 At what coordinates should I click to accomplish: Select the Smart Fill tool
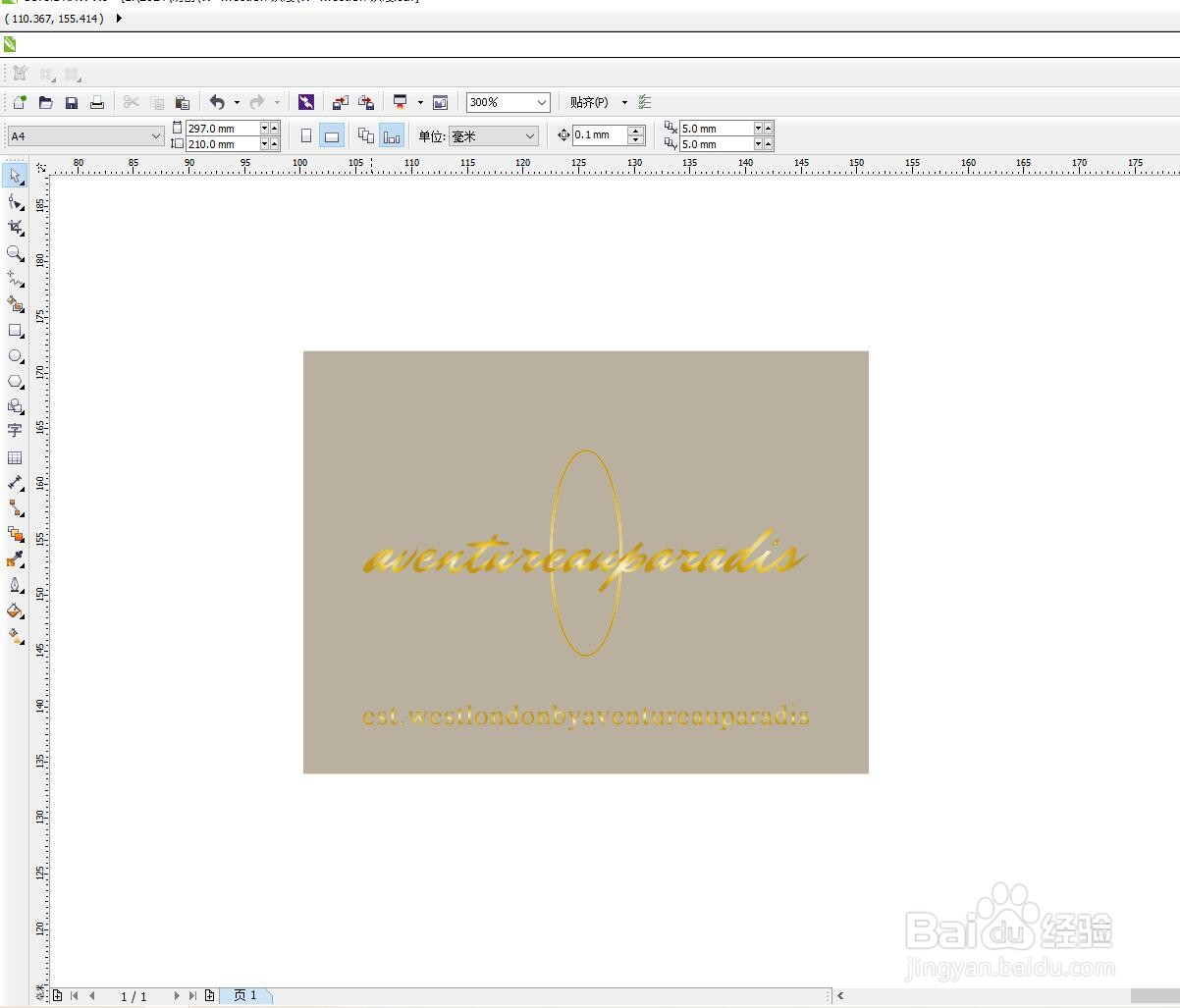(x=15, y=304)
